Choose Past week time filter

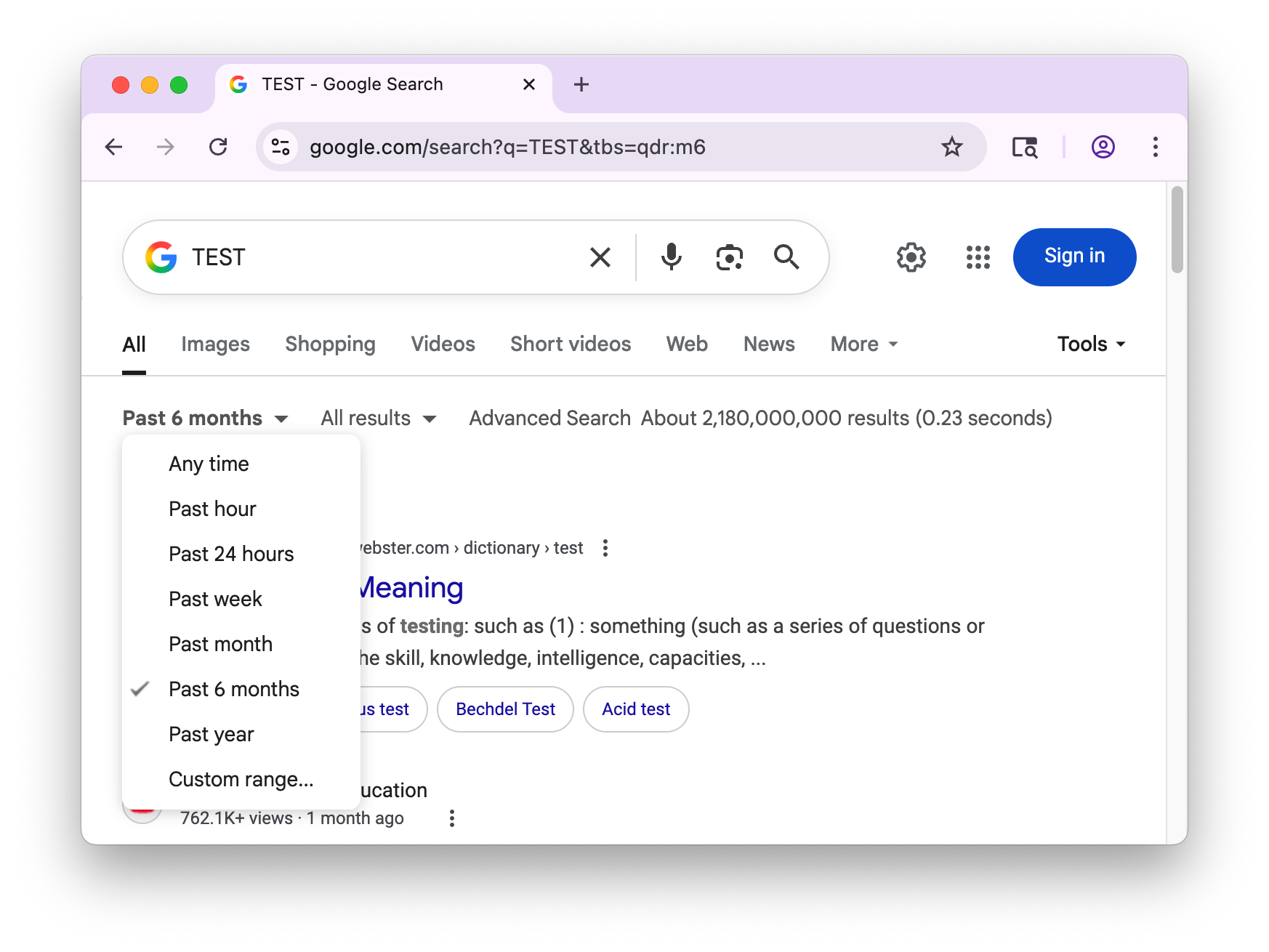pos(215,599)
